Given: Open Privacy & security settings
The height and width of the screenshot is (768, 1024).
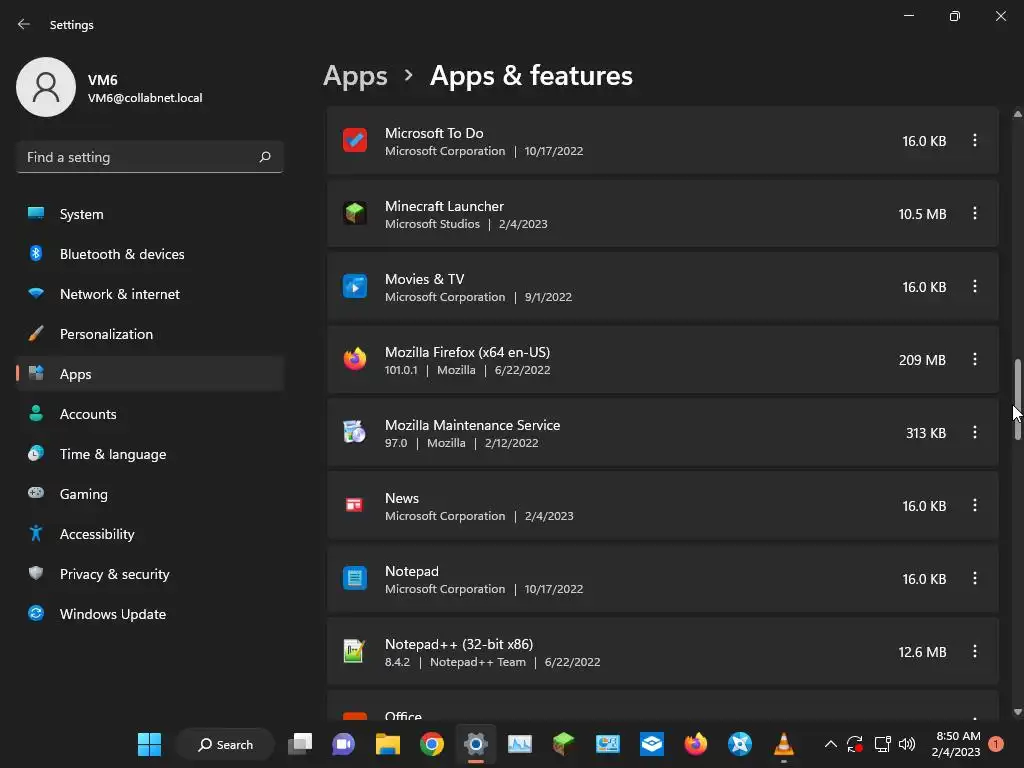Looking at the screenshot, I should [150, 574].
